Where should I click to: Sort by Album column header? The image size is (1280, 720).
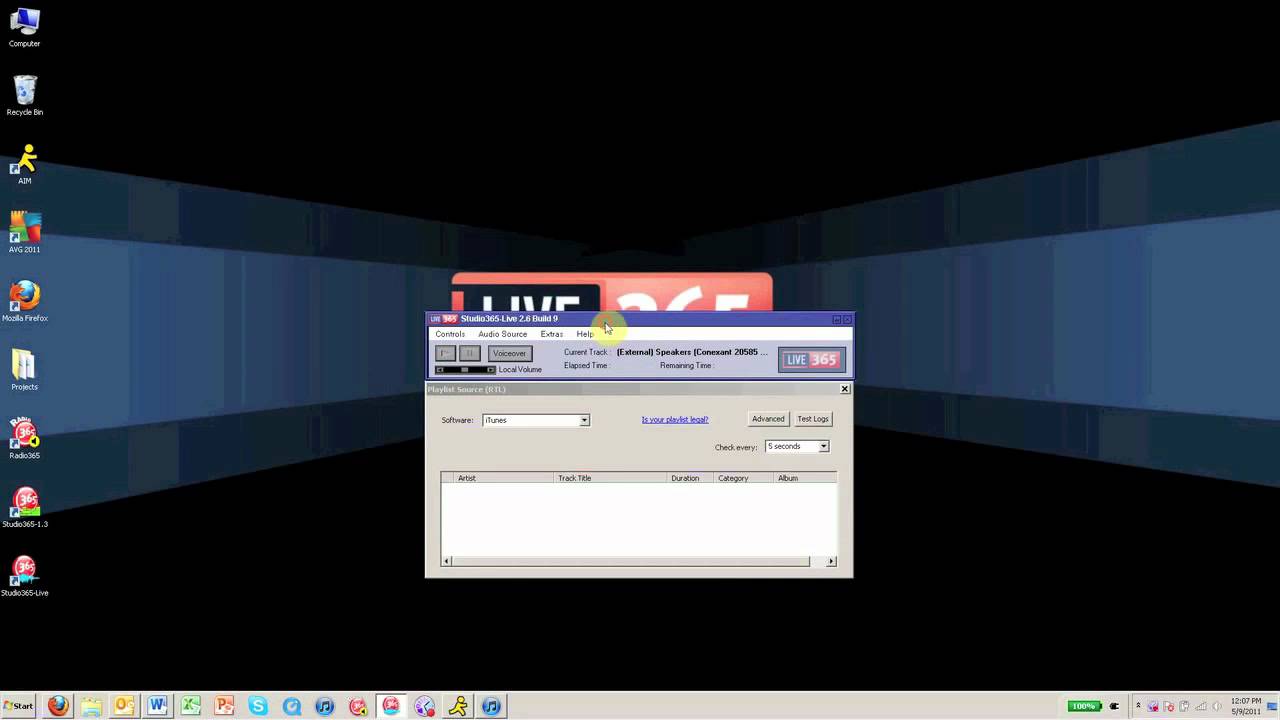click(x=805, y=478)
